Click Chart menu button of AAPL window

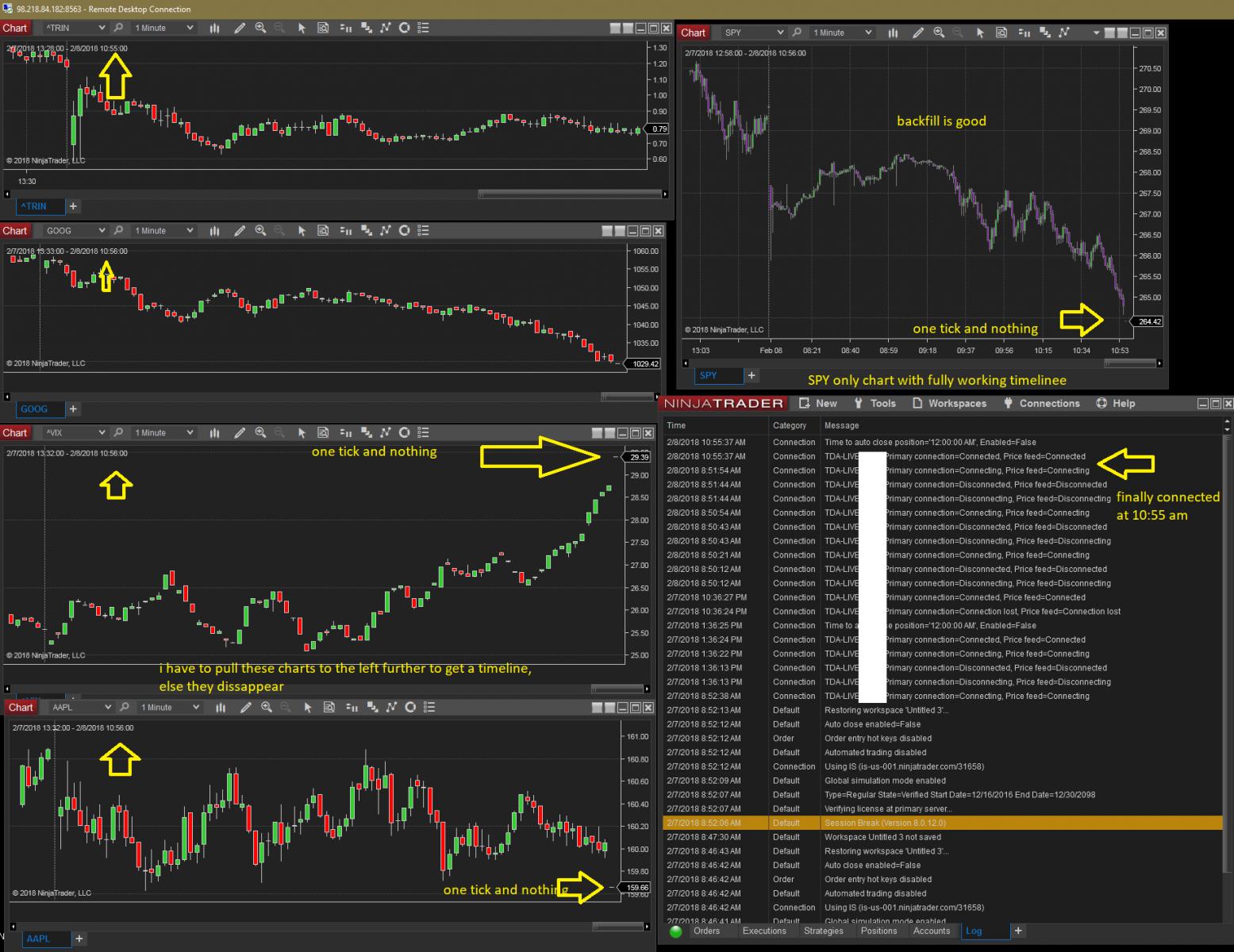click(x=21, y=708)
